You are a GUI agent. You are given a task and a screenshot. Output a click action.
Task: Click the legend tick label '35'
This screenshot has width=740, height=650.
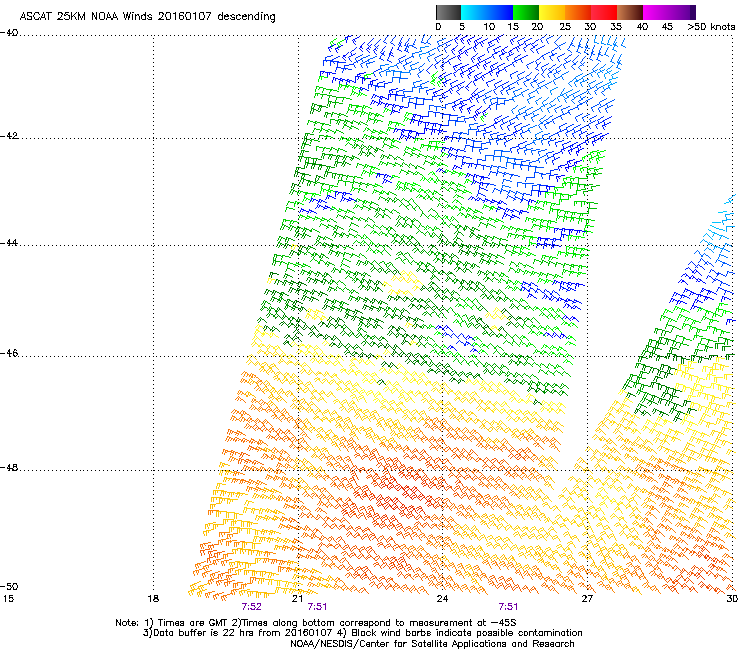pos(616,27)
